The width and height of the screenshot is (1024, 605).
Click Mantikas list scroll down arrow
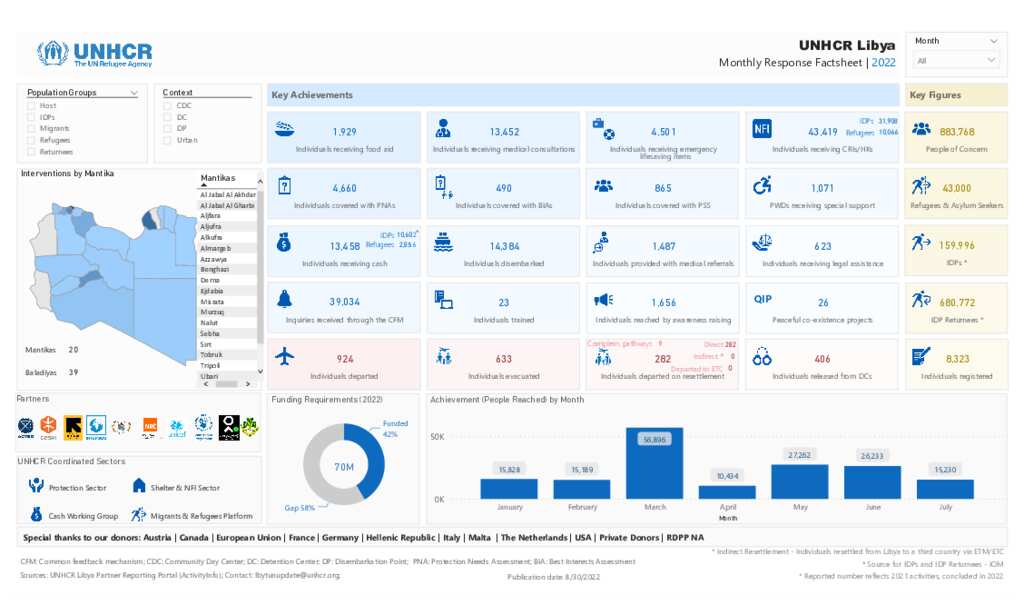260,372
